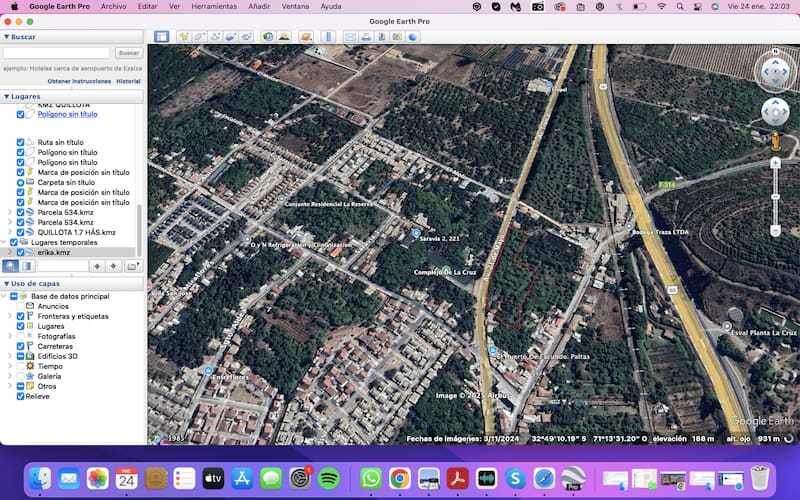Click the Google Earth web globe icon

413,37
